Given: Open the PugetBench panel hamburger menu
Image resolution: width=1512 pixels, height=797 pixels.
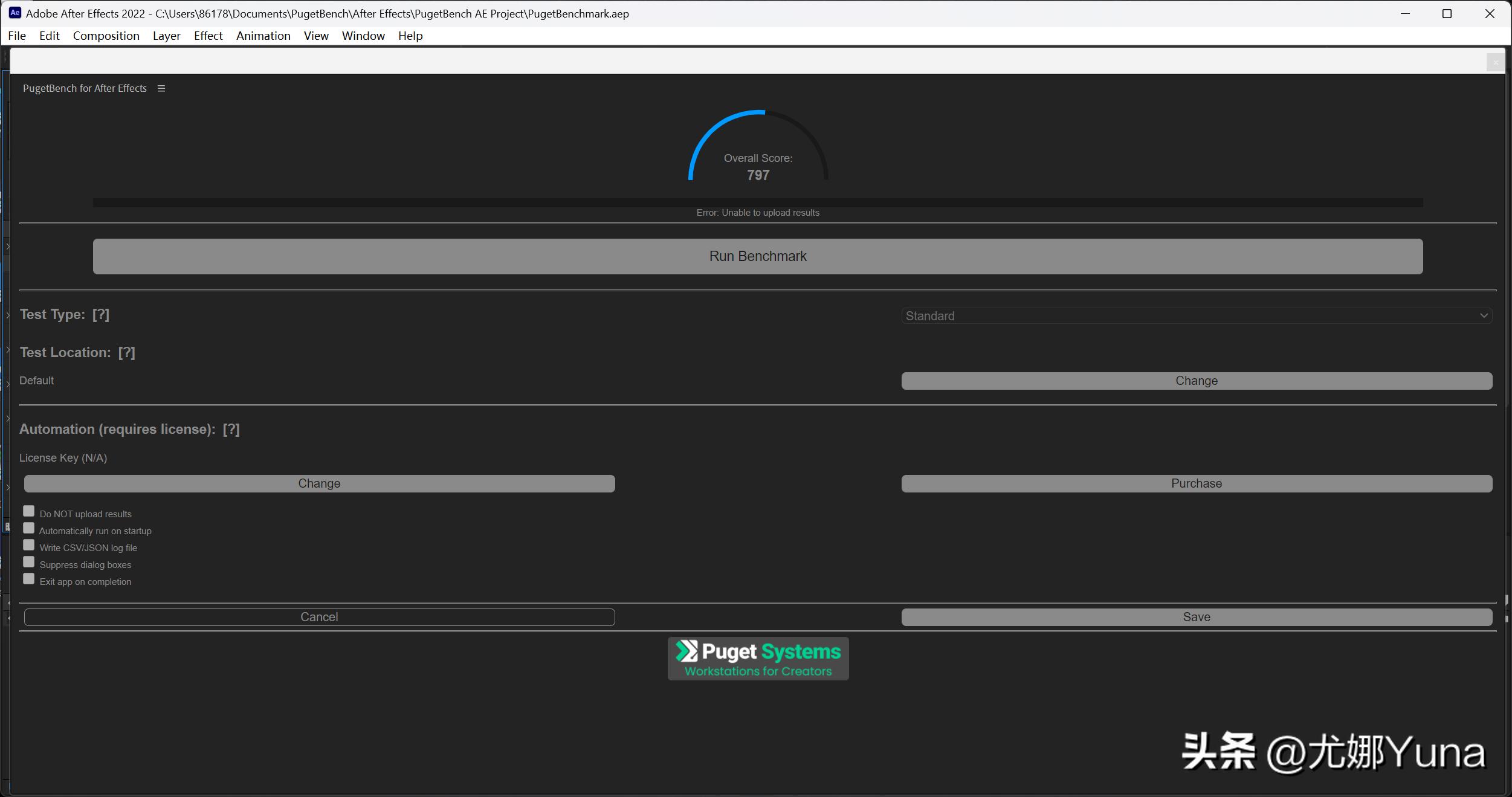Looking at the screenshot, I should click(161, 88).
